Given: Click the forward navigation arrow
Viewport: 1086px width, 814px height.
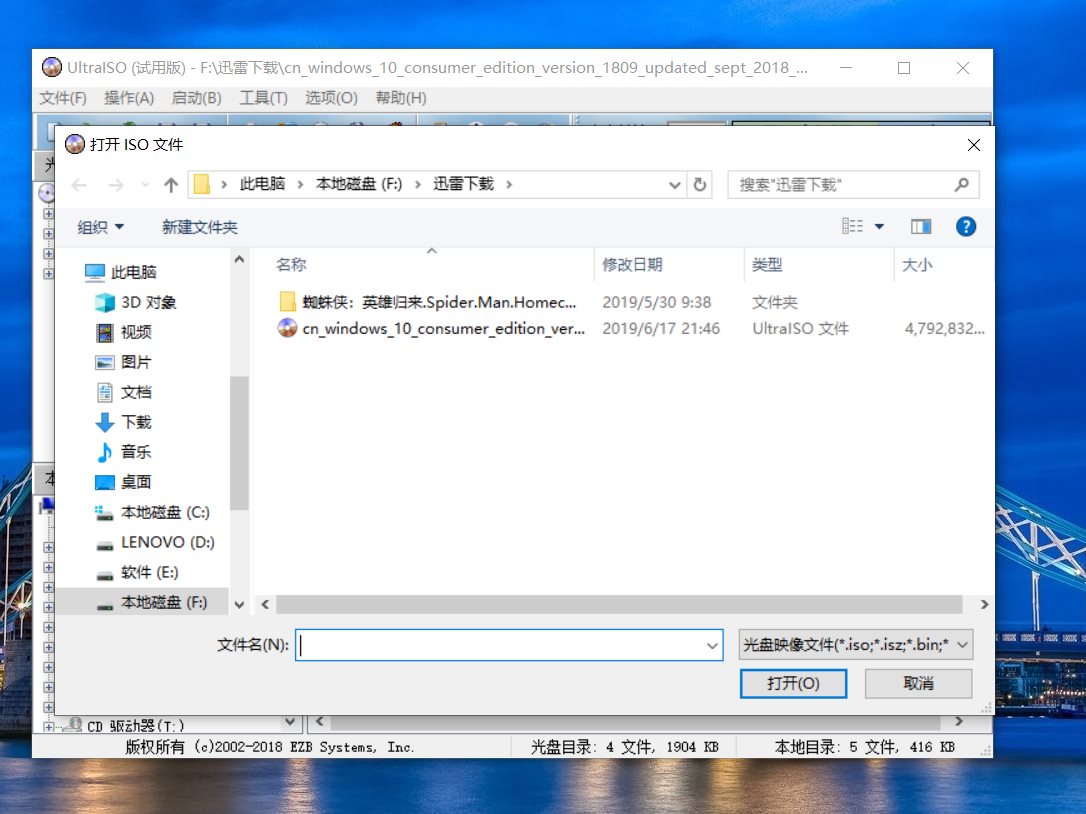Looking at the screenshot, I should click(x=116, y=185).
